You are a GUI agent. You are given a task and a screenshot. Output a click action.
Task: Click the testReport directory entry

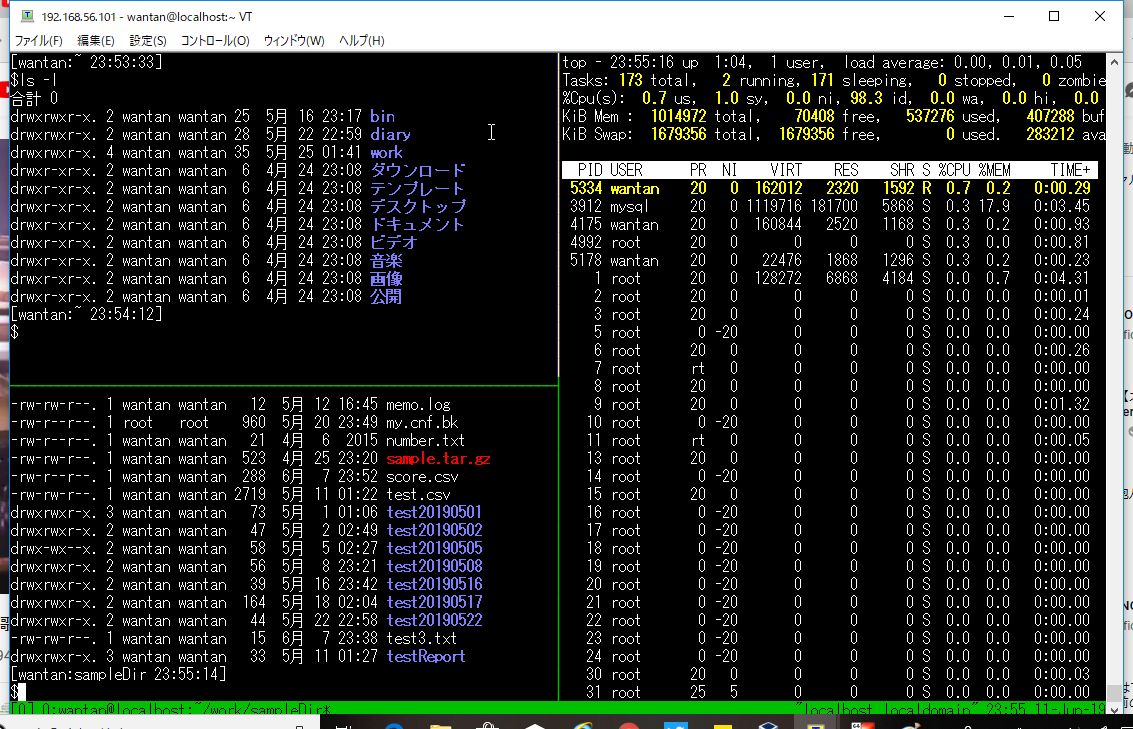point(426,657)
